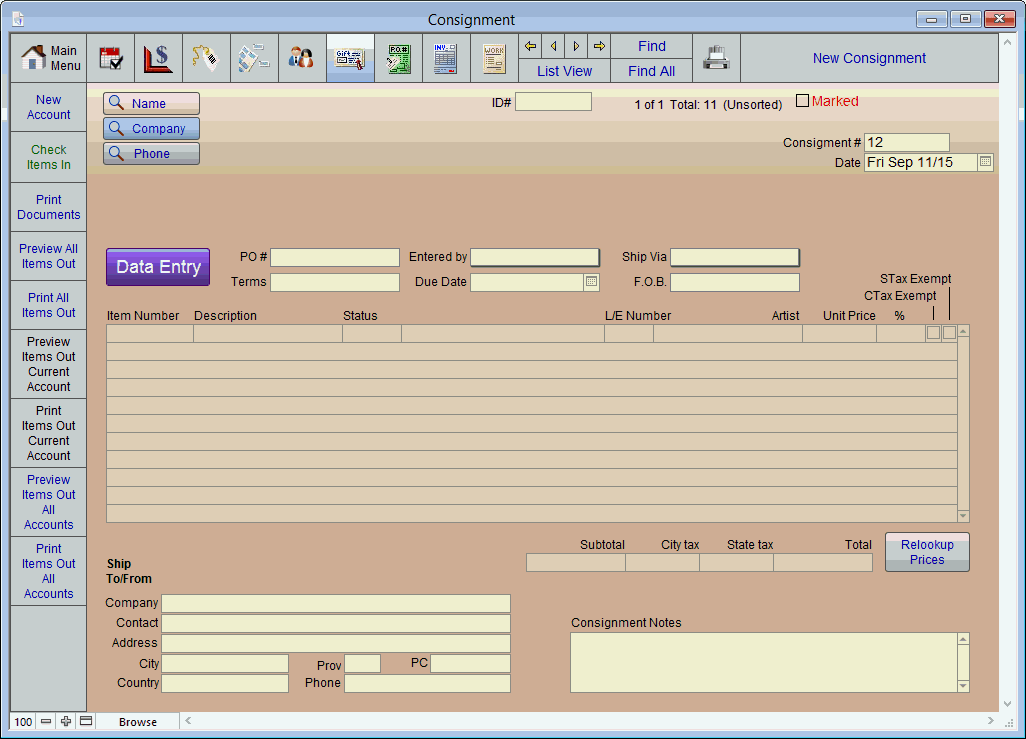This screenshot has height=739, width=1026.
Task: Open the Purchase Orders (P.O.#) toolbar icon
Action: click(398, 57)
